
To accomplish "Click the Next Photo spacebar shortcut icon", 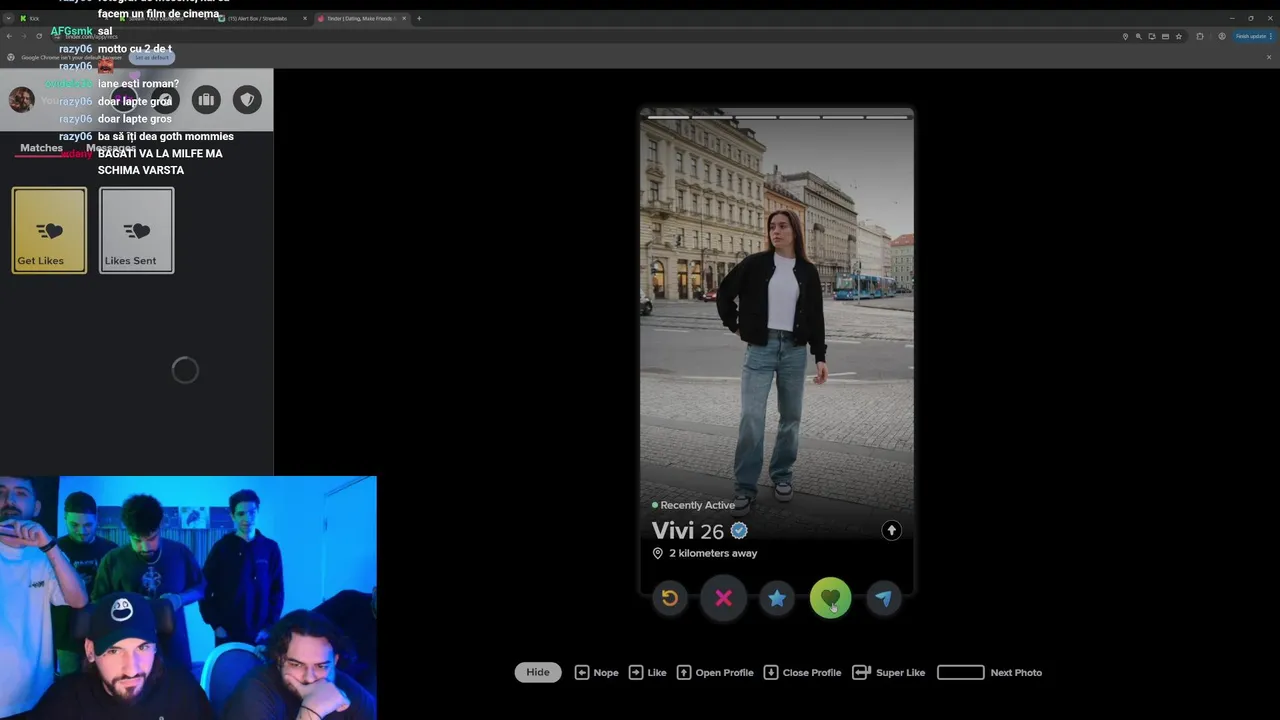I will click(961, 672).
